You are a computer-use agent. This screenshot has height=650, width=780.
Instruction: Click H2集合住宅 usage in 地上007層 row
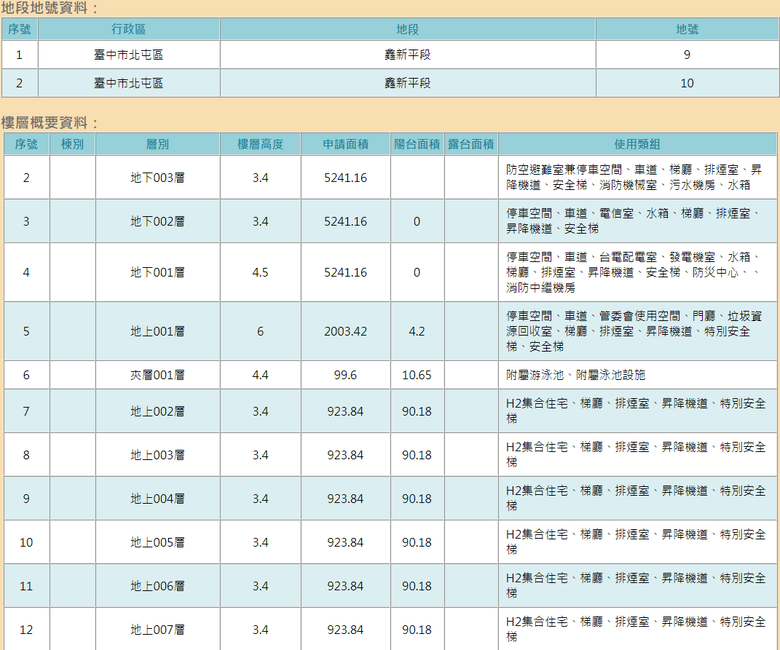point(637,630)
